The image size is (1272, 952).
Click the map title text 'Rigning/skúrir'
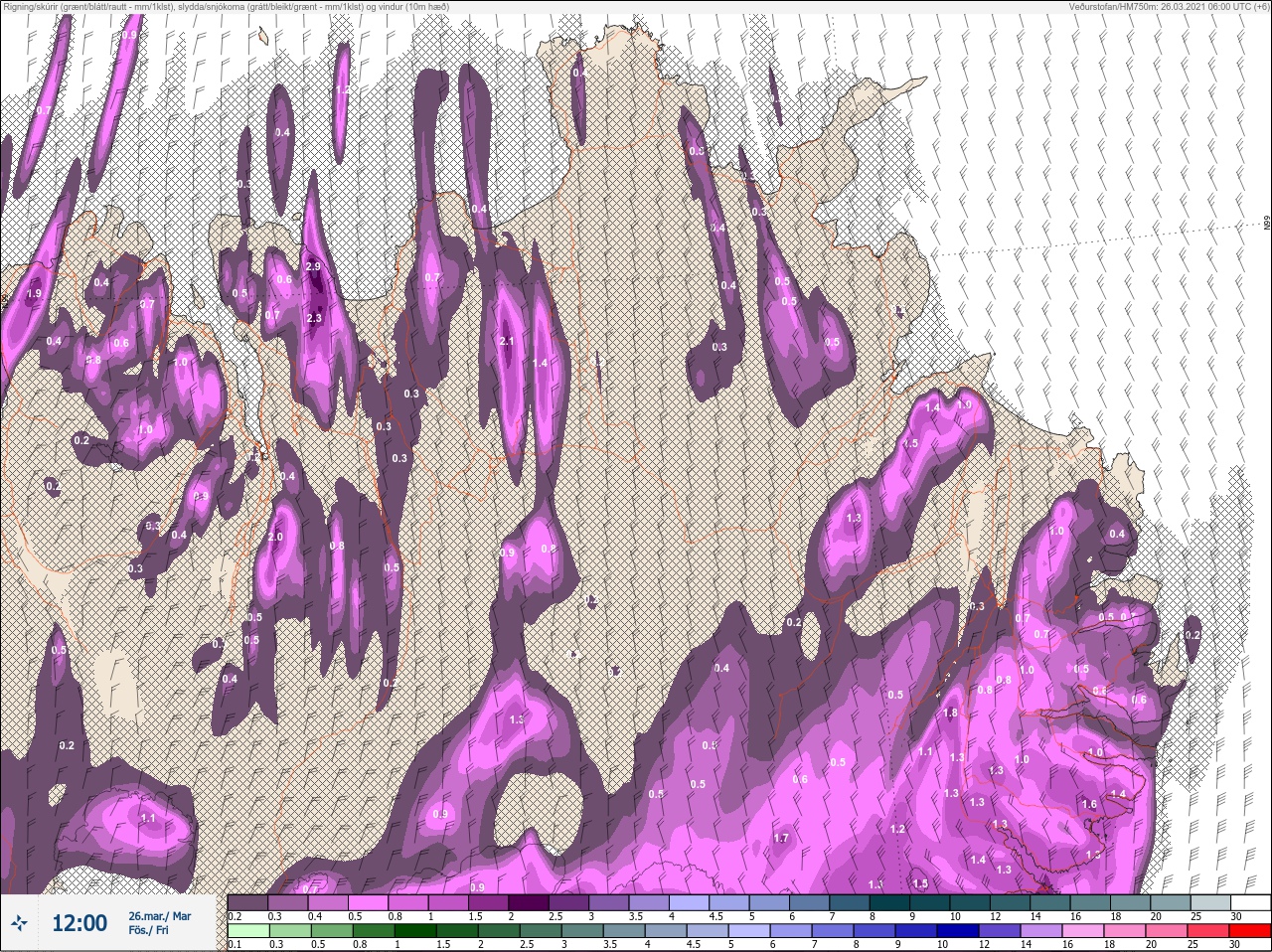pos(33,6)
